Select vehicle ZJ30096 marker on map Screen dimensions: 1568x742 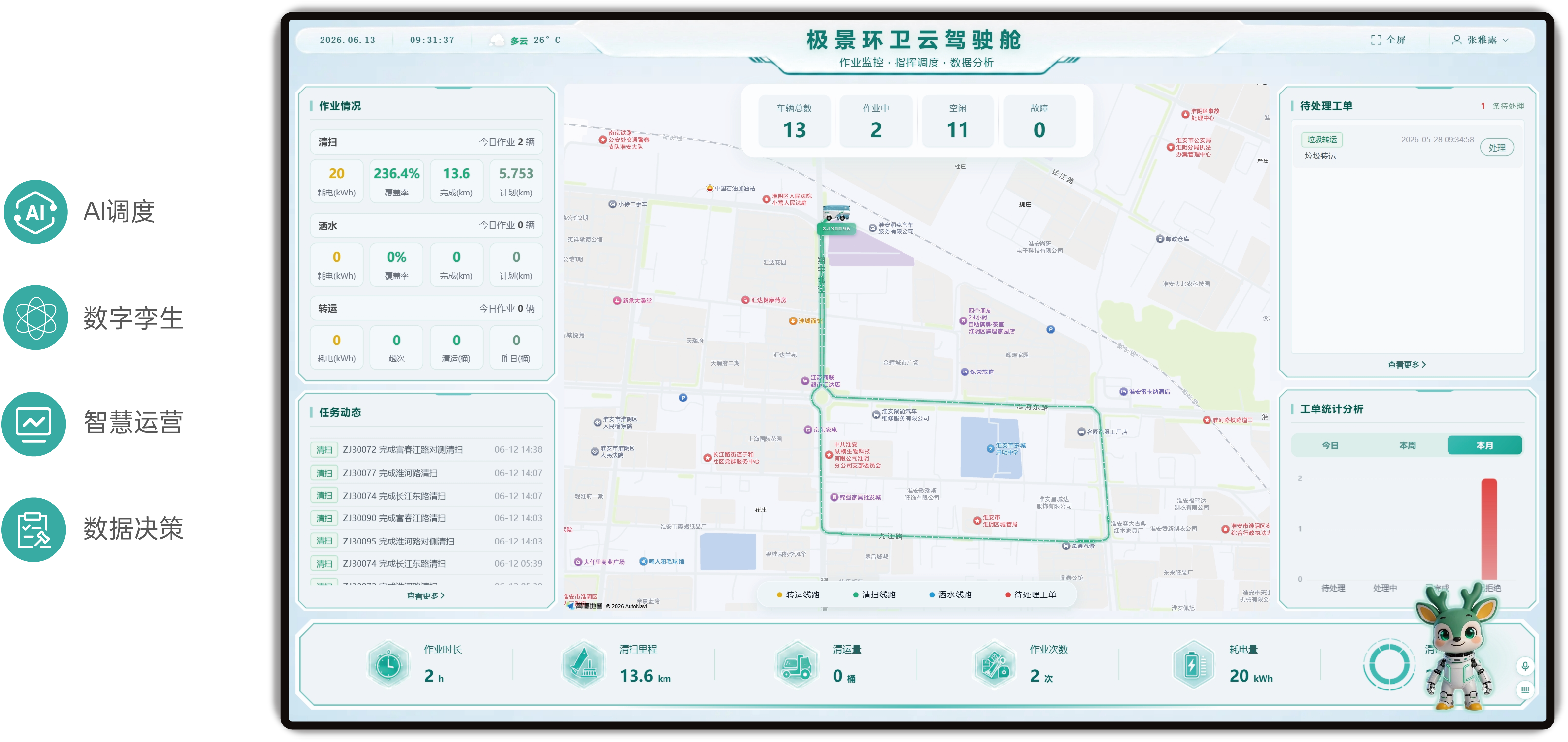[836, 220]
